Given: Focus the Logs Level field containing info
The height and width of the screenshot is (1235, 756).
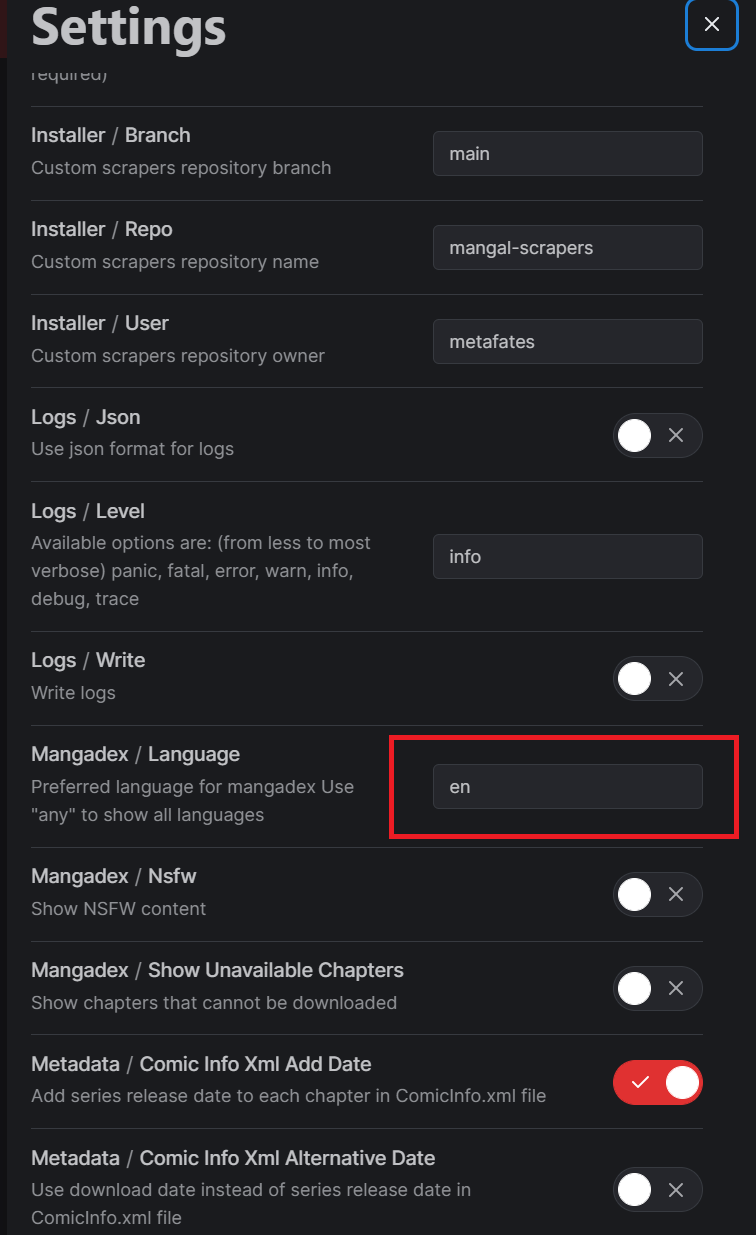Looking at the screenshot, I should click(x=567, y=556).
